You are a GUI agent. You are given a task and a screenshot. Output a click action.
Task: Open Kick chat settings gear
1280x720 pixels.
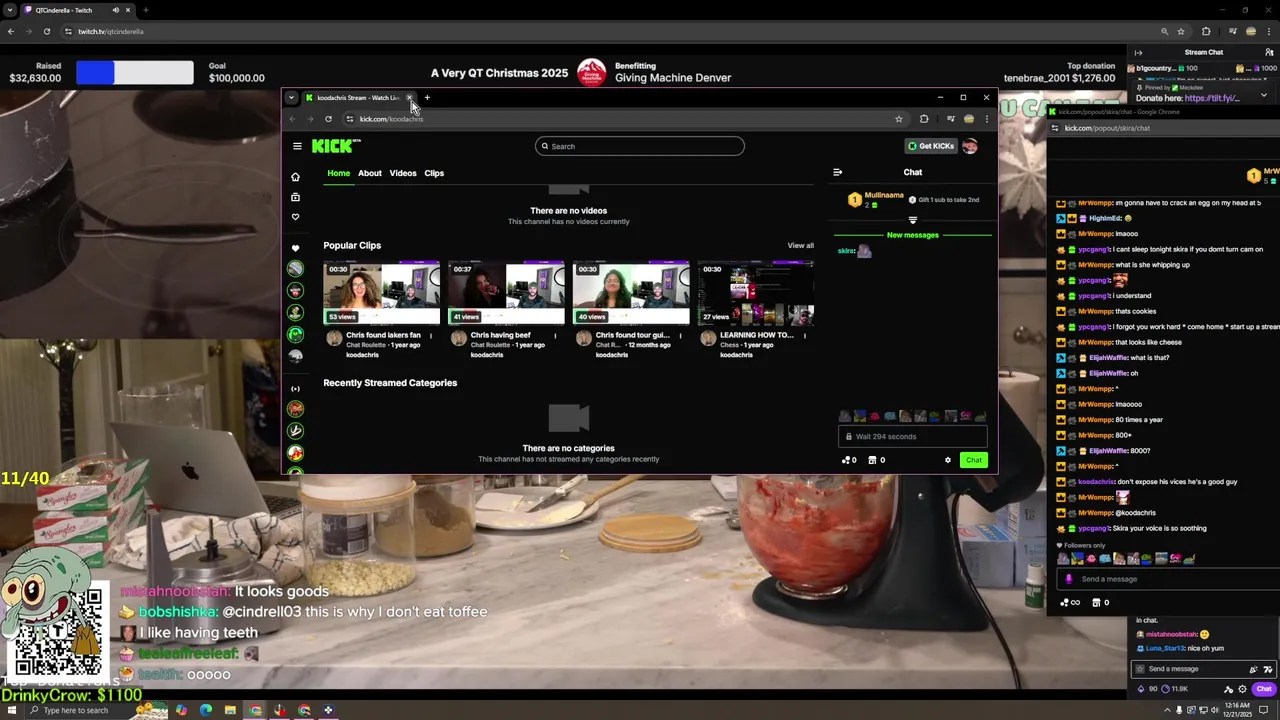(x=948, y=460)
